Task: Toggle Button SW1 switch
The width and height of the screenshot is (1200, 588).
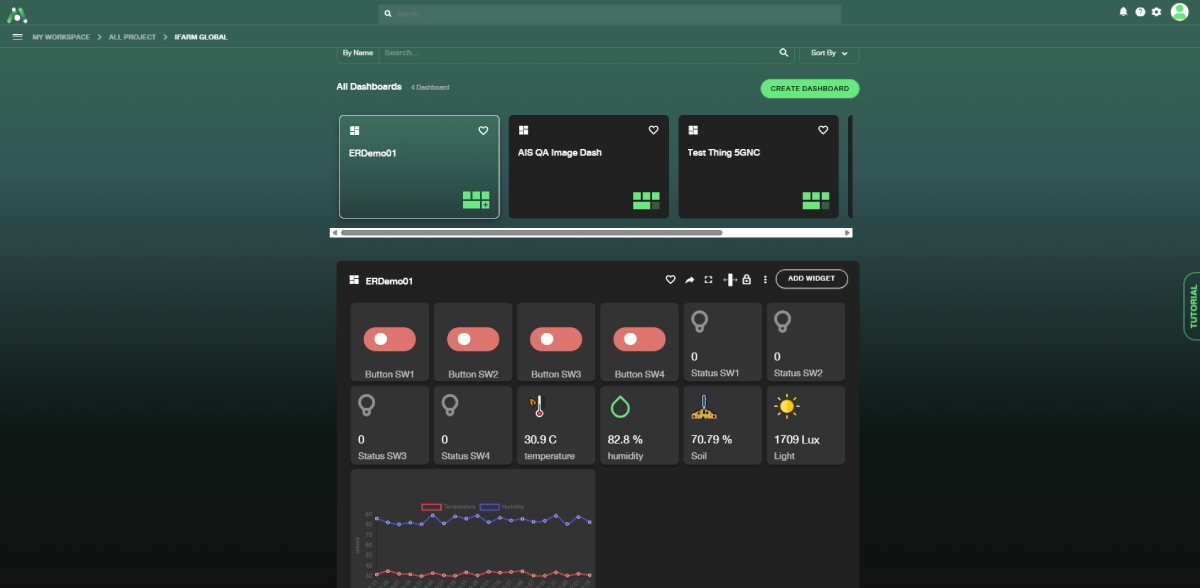Action: pos(389,340)
